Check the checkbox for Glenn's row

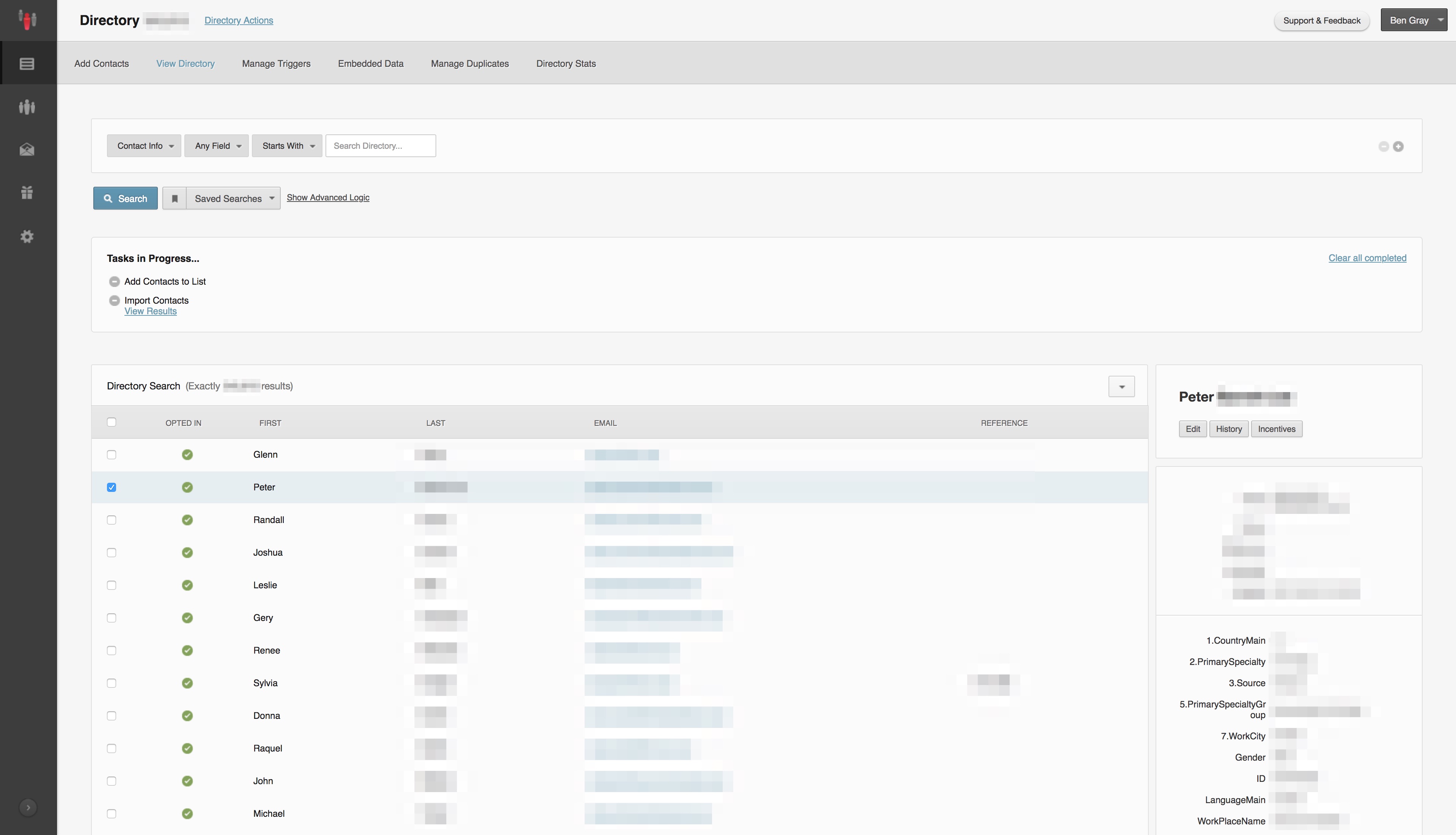click(x=112, y=454)
